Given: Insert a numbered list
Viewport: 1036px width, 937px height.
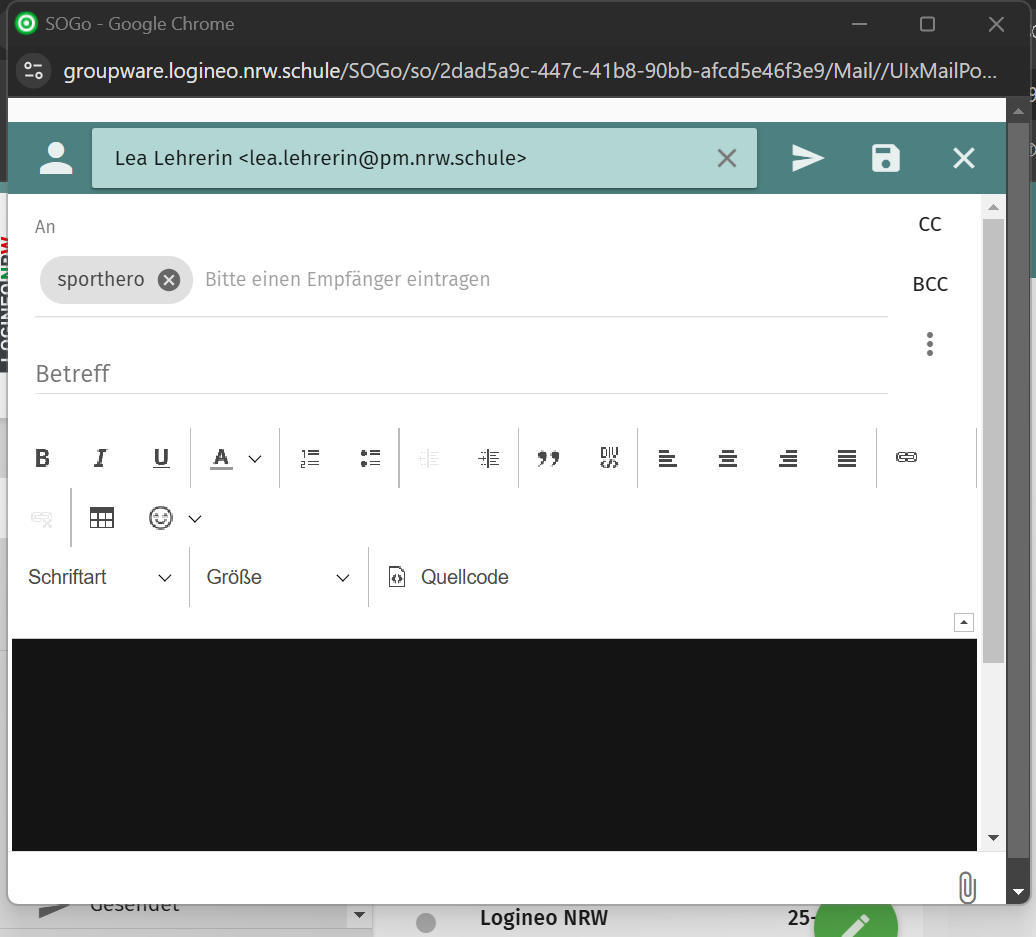Looking at the screenshot, I should [x=310, y=458].
